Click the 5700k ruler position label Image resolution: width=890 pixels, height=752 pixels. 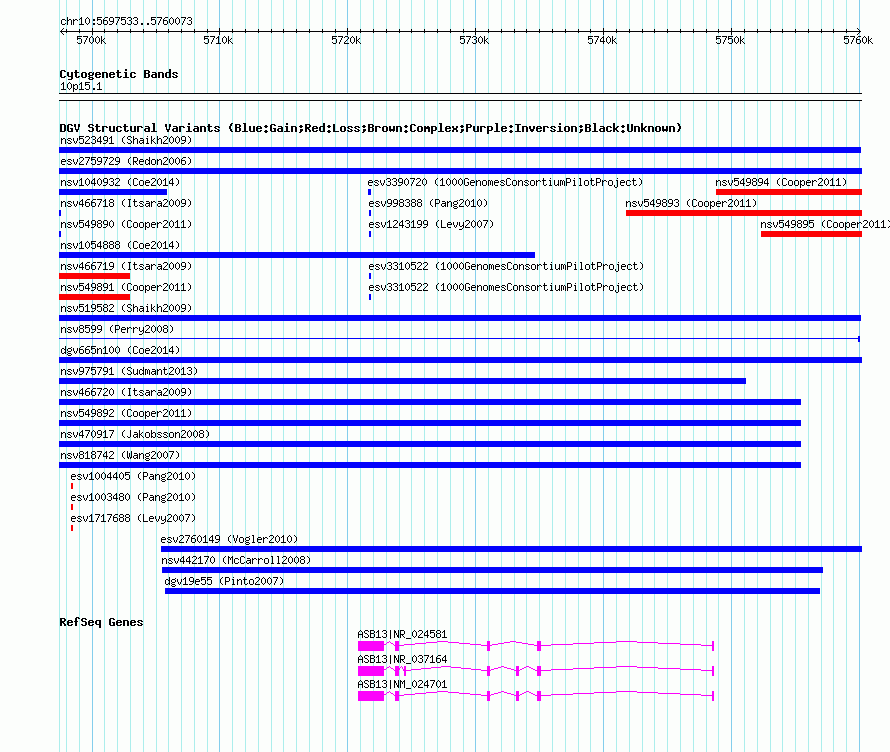coord(91,40)
